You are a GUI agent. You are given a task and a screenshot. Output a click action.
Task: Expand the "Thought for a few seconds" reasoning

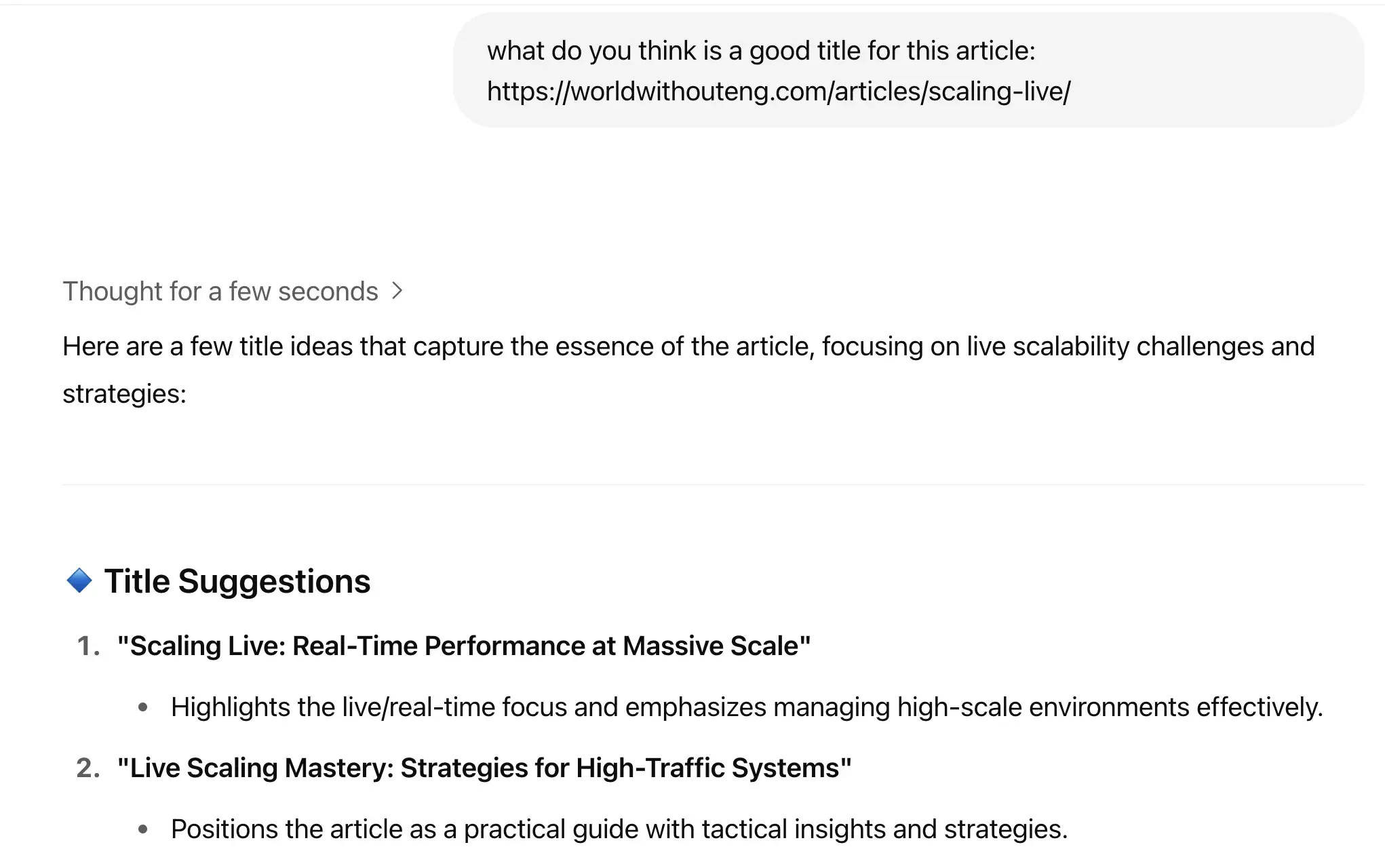[x=233, y=292]
